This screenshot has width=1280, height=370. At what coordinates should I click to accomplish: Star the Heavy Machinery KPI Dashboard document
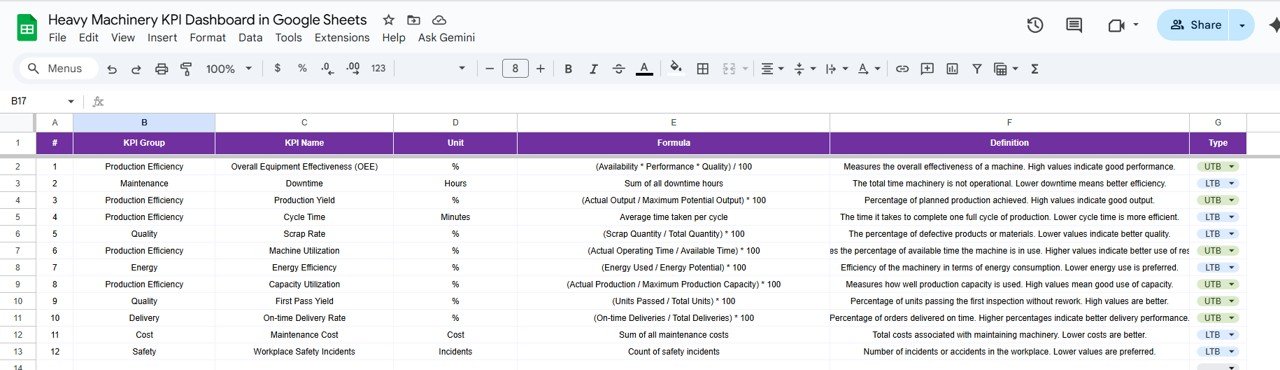(x=388, y=20)
